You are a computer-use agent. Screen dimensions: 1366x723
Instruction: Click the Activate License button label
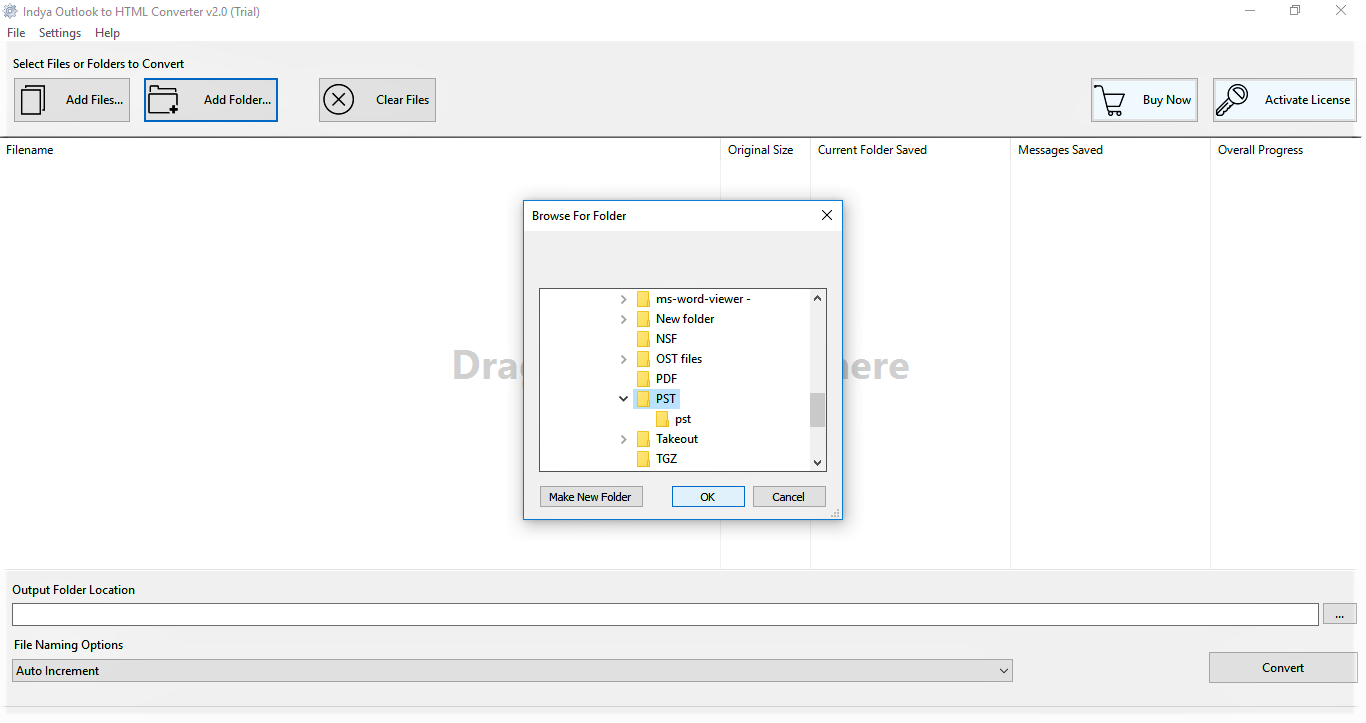(1307, 100)
